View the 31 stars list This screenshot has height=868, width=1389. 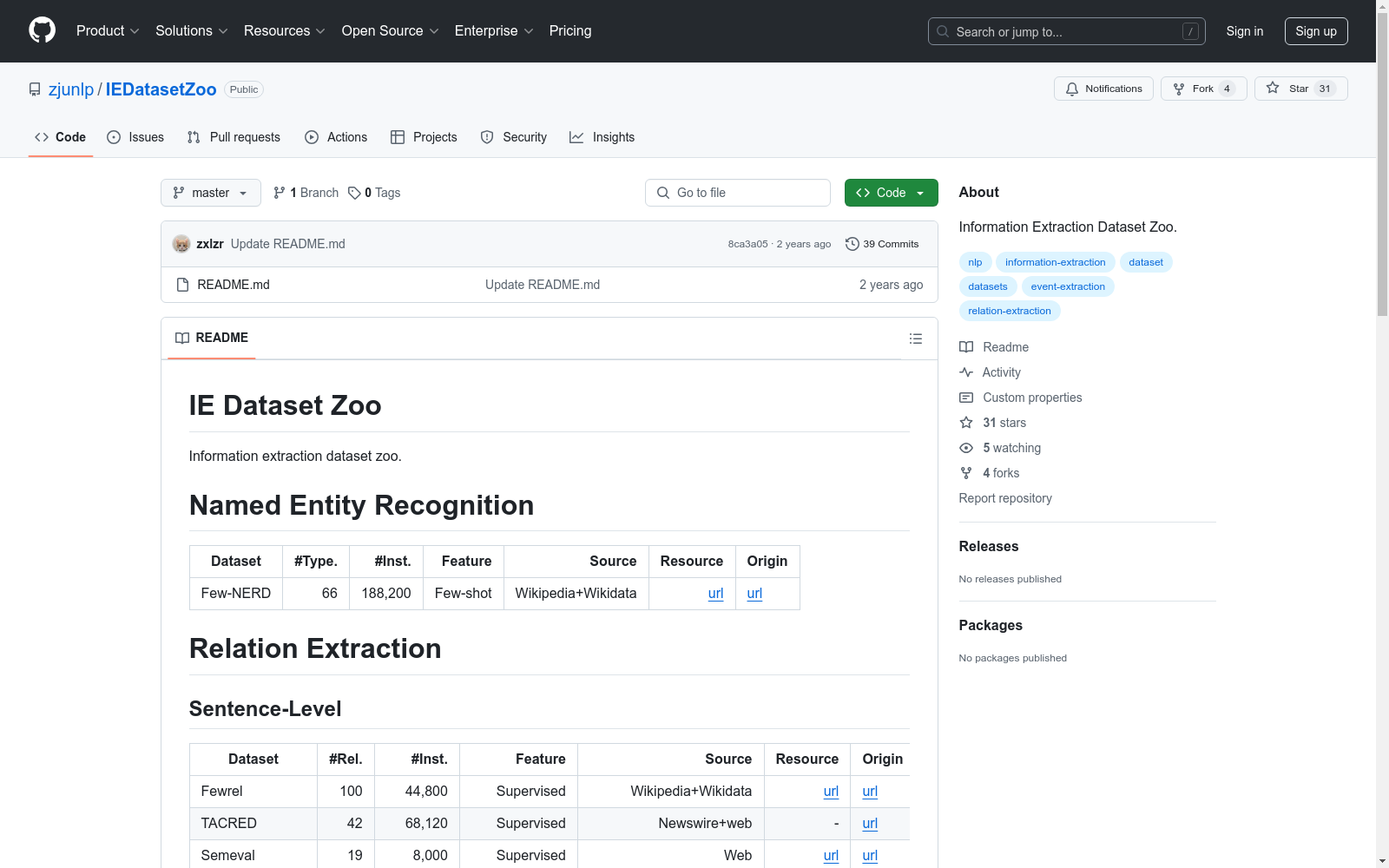pos(993,423)
